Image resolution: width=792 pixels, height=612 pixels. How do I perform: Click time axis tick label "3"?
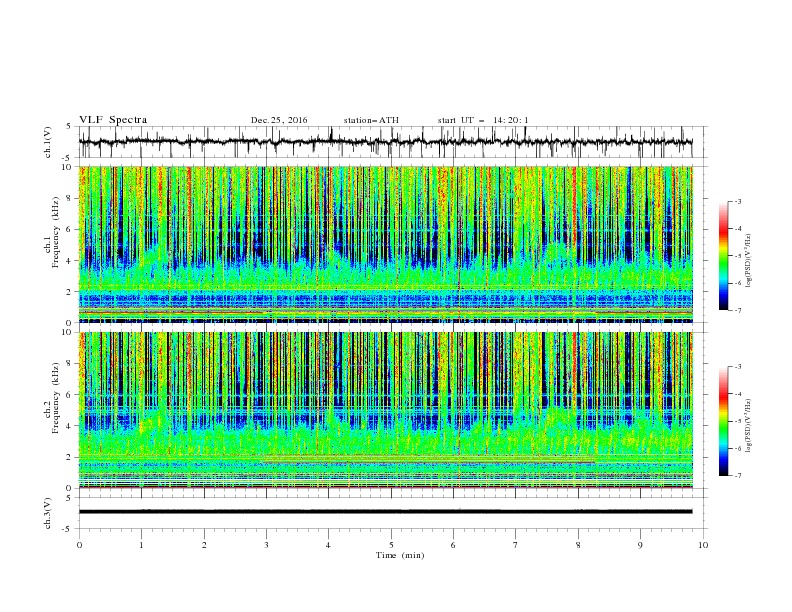(266, 545)
